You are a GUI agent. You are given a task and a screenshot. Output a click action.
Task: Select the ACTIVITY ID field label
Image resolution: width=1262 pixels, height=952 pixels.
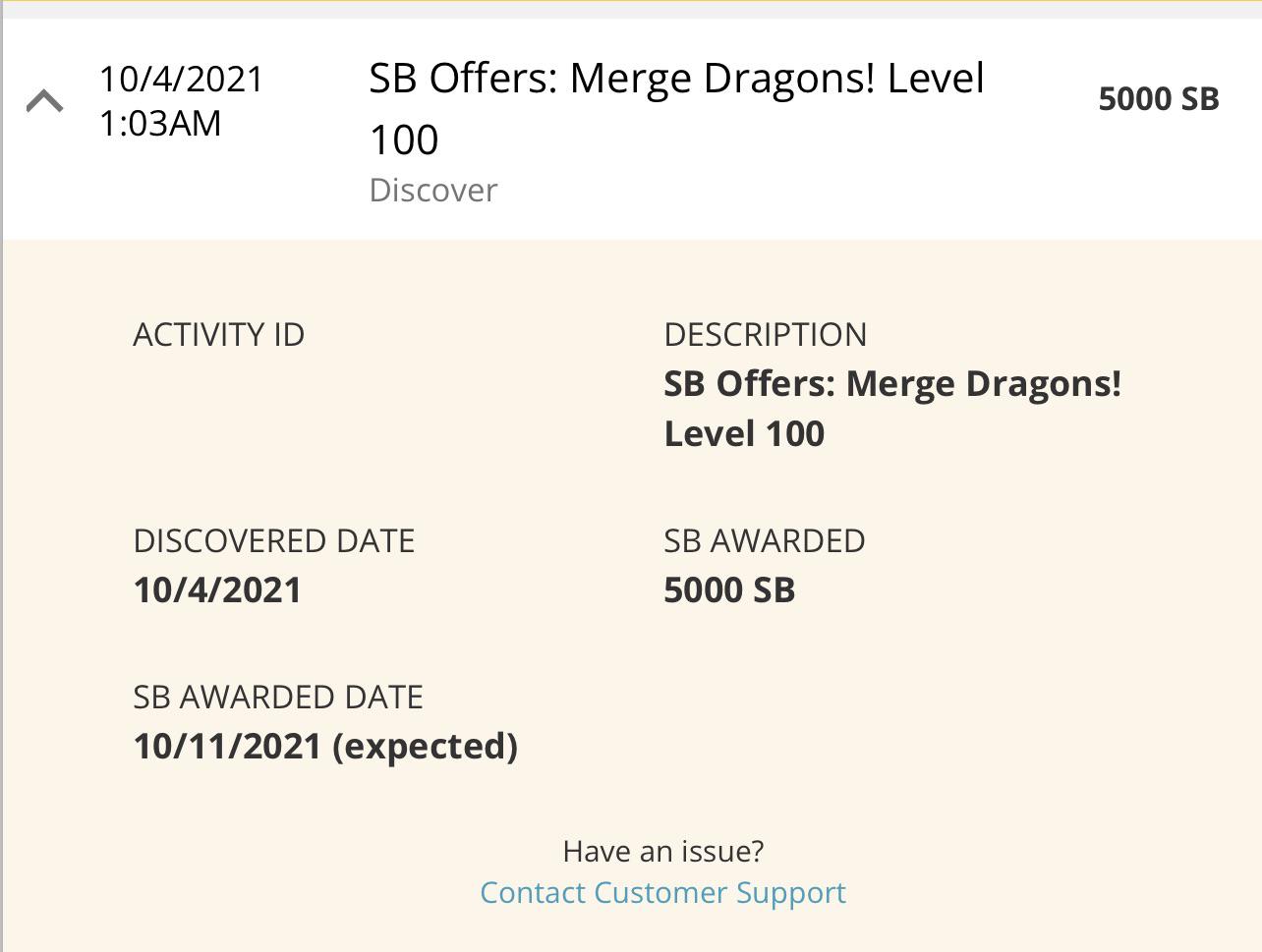[218, 335]
